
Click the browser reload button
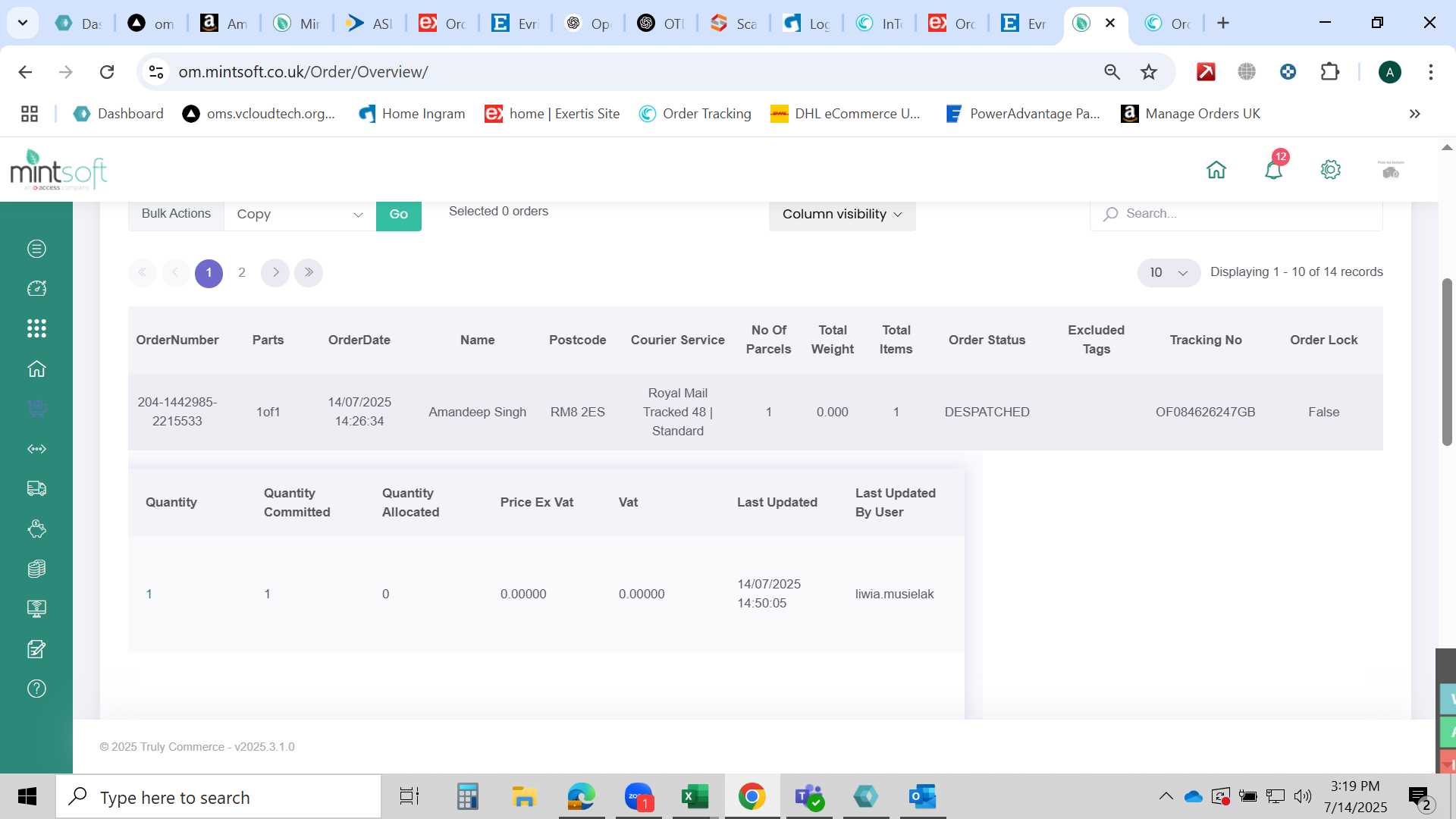coord(107,72)
